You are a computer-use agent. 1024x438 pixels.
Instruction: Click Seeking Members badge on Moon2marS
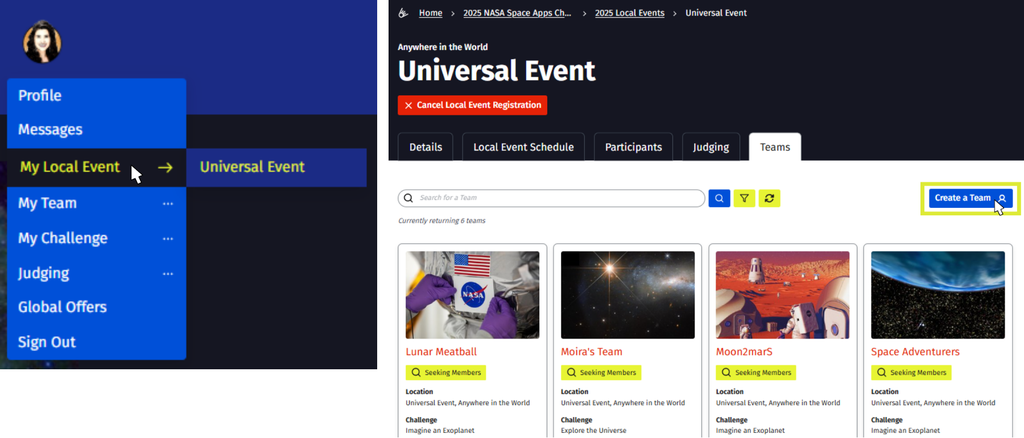(x=756, y=373)
